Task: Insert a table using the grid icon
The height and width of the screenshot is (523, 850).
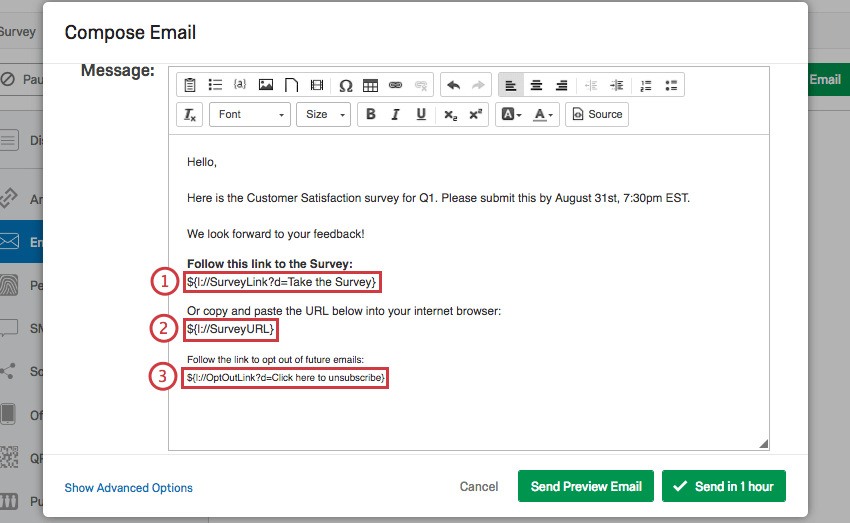Action: pos(370,85)
